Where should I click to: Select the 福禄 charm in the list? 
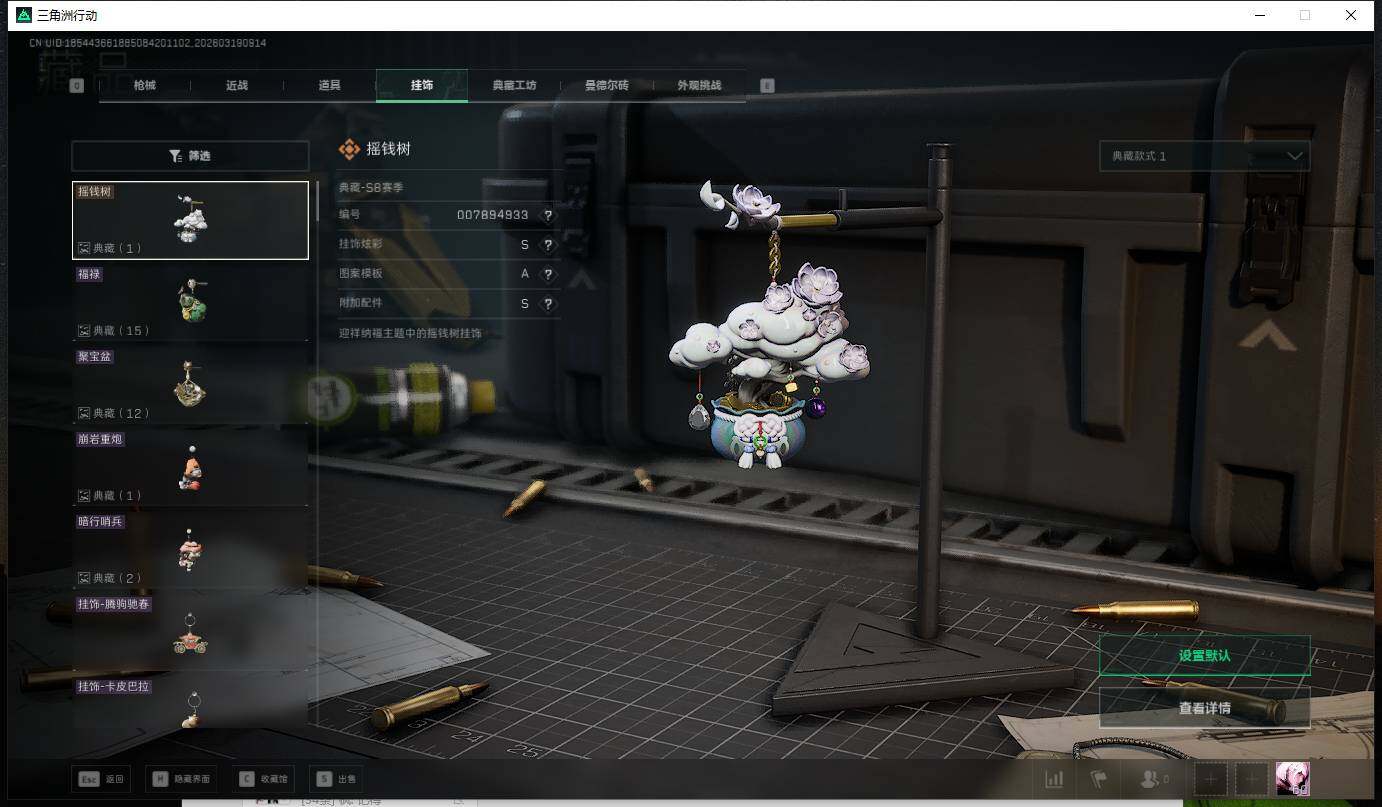pyautogui.click(x=190, y=302)
